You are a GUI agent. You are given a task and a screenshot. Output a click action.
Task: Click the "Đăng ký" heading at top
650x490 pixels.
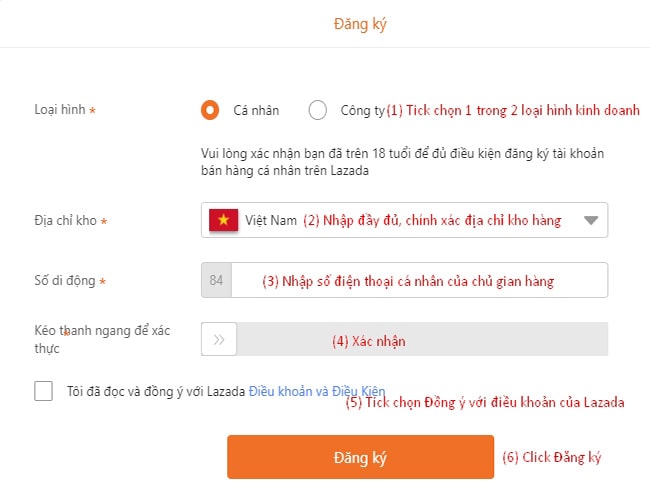pos(360,24)
